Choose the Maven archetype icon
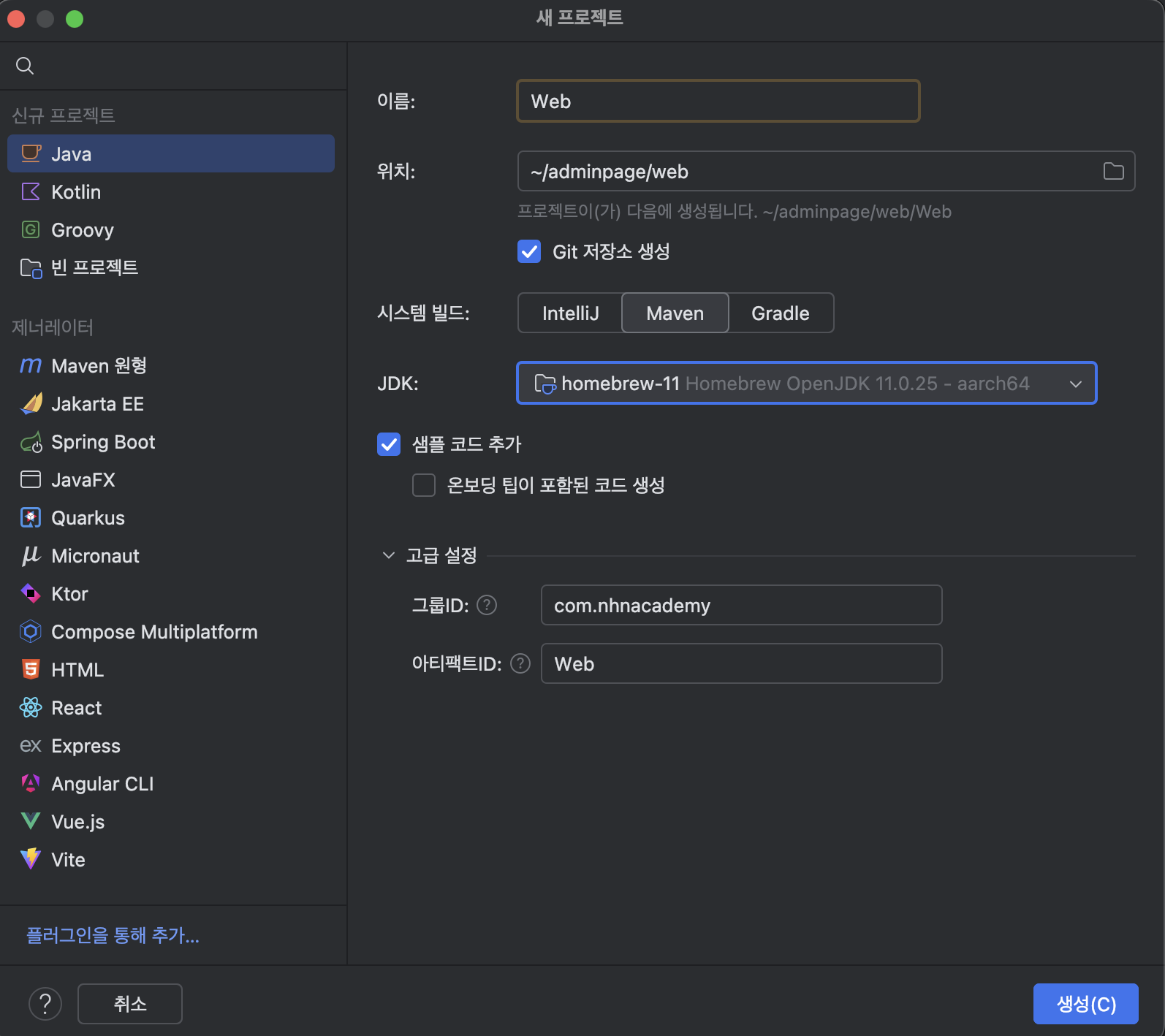Image resolution: width=1165 pixels, height=1036 pixels. point(31,365)
